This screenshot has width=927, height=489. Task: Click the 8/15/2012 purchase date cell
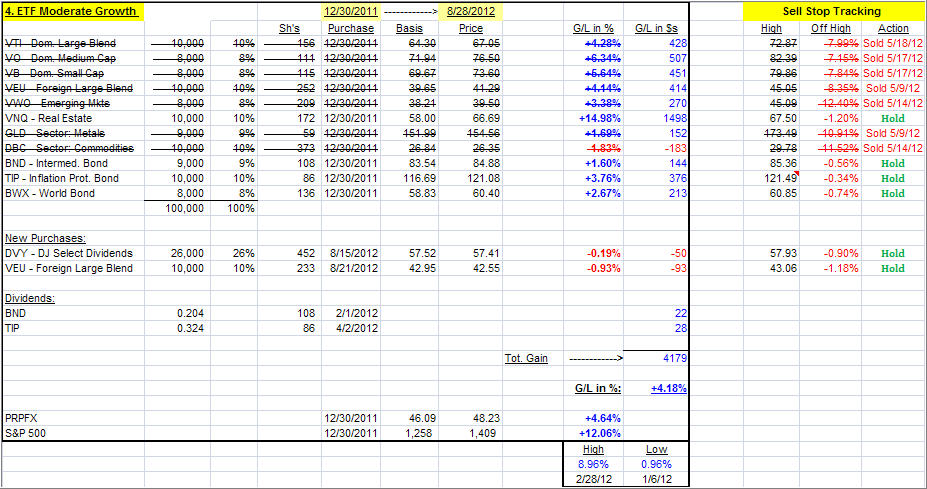[351, 253]
